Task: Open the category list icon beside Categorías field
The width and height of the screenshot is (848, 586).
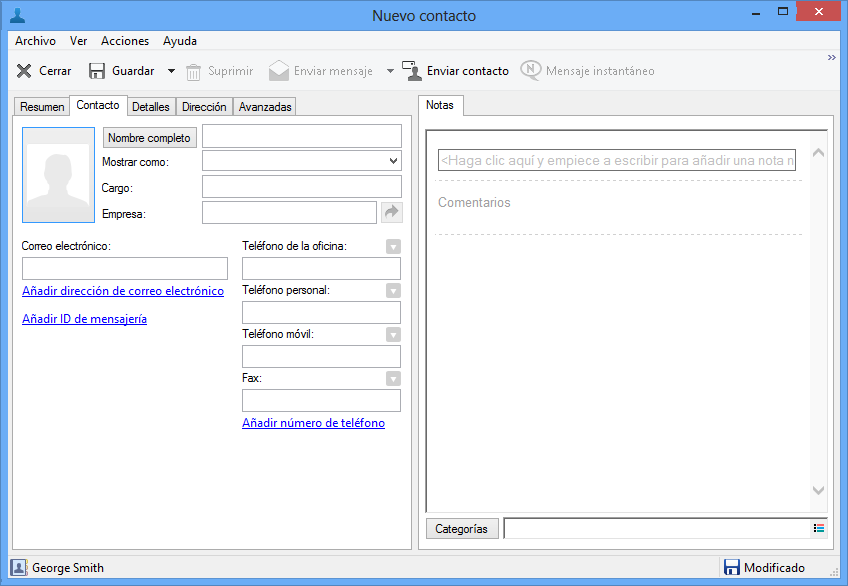Action: [x=819, y=528]
